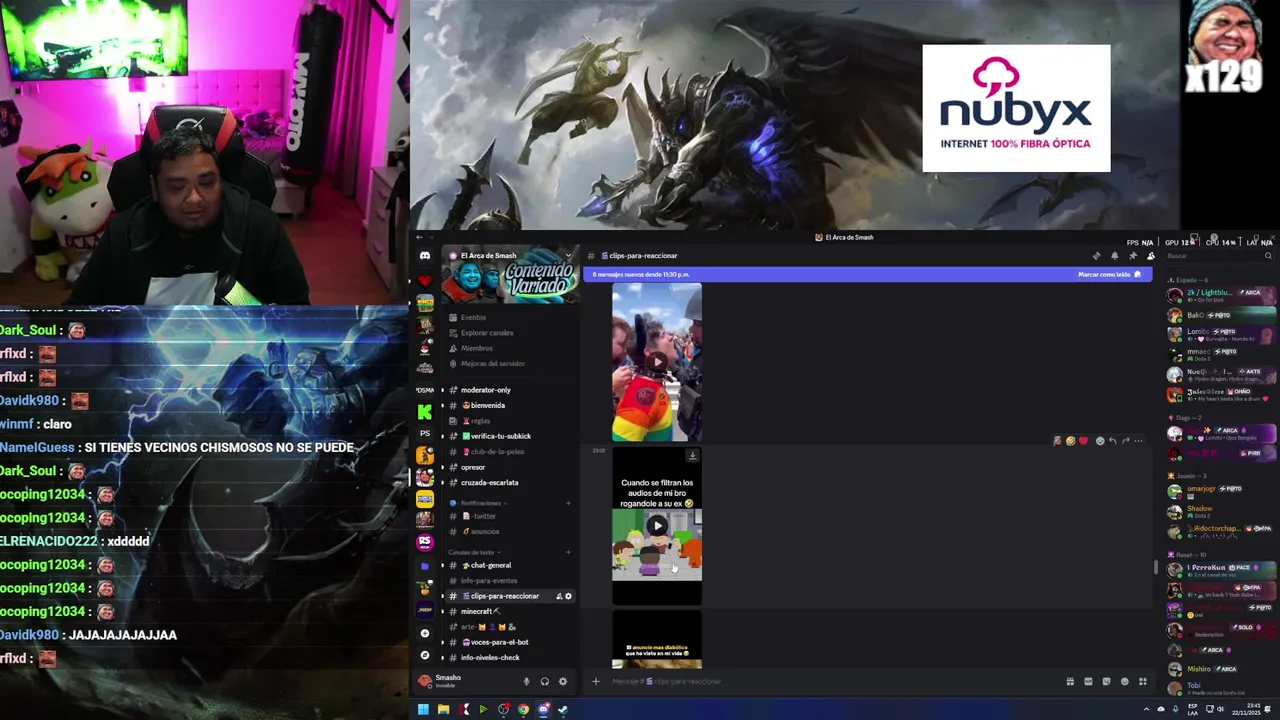Viewport: 1280px width, 720px height.
Task: Show hidden tray icons chevron
Action: [1147, 710]
